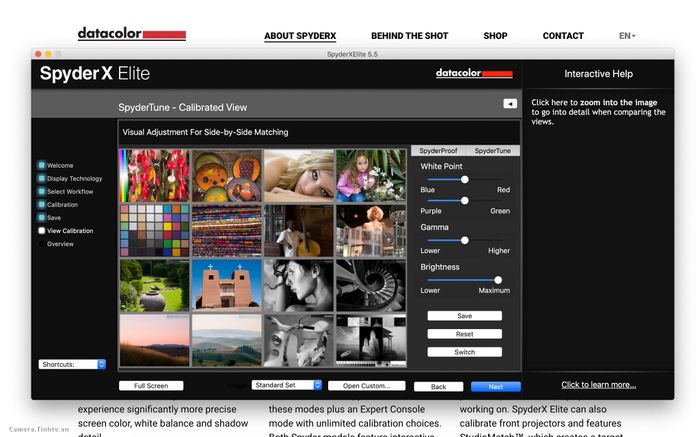Click the Reset button
This screenshot has width=700, height=437.
465,334
